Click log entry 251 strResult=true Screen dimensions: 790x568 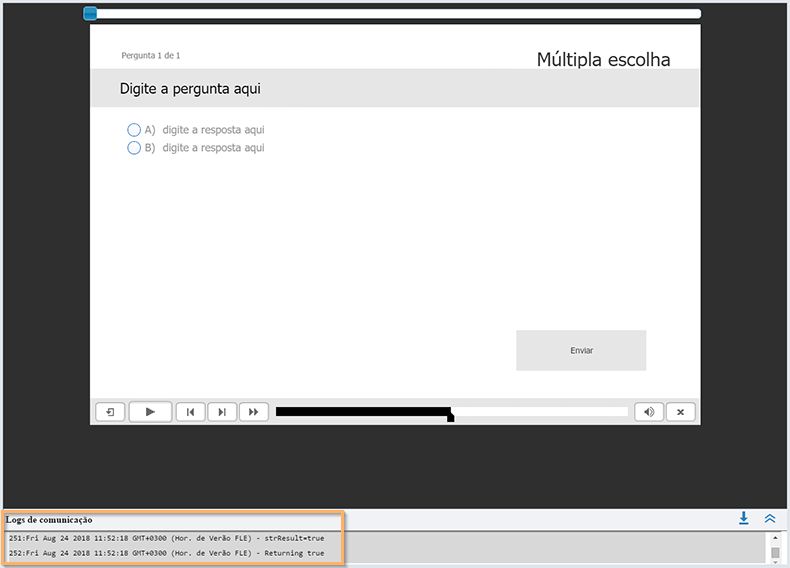pos(166,538)
